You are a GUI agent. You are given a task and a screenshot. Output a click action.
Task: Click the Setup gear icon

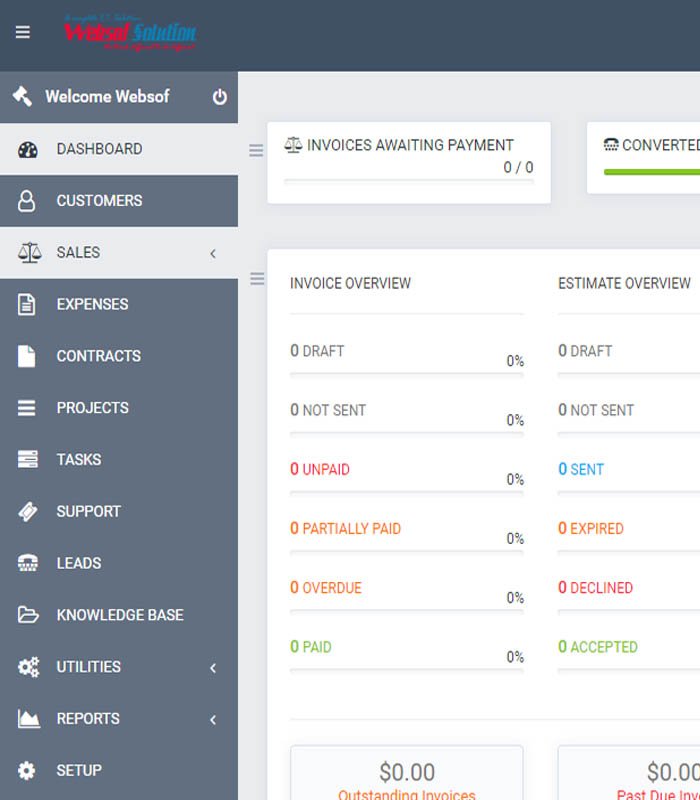pos(27,770)
